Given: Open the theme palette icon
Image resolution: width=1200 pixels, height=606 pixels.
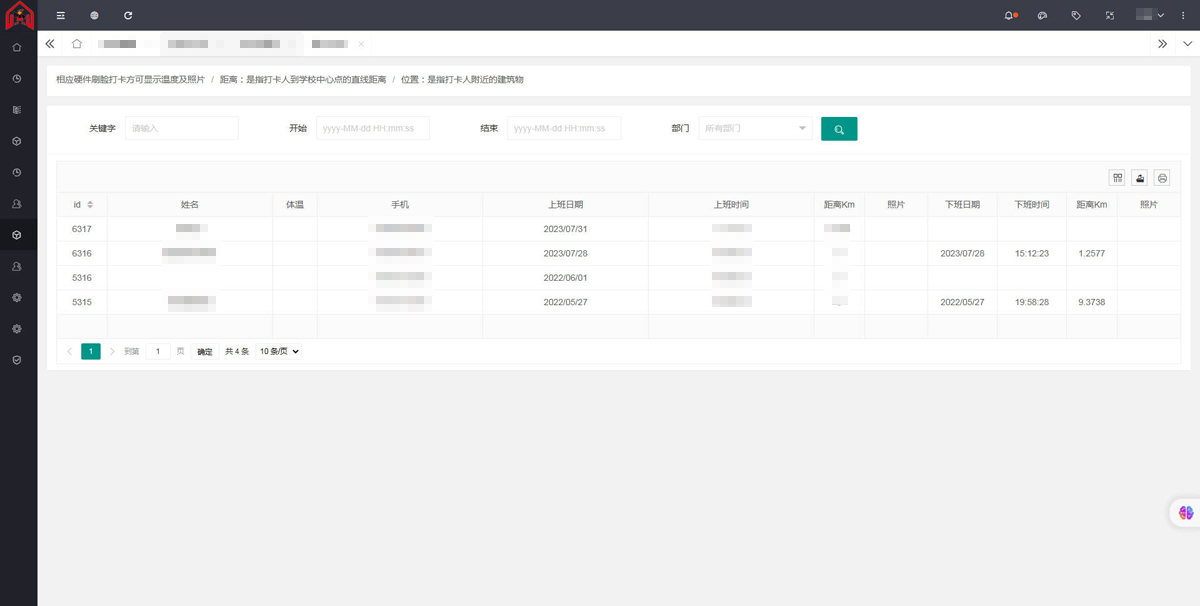Looking at the screenshot, I should pos(1042,16).
